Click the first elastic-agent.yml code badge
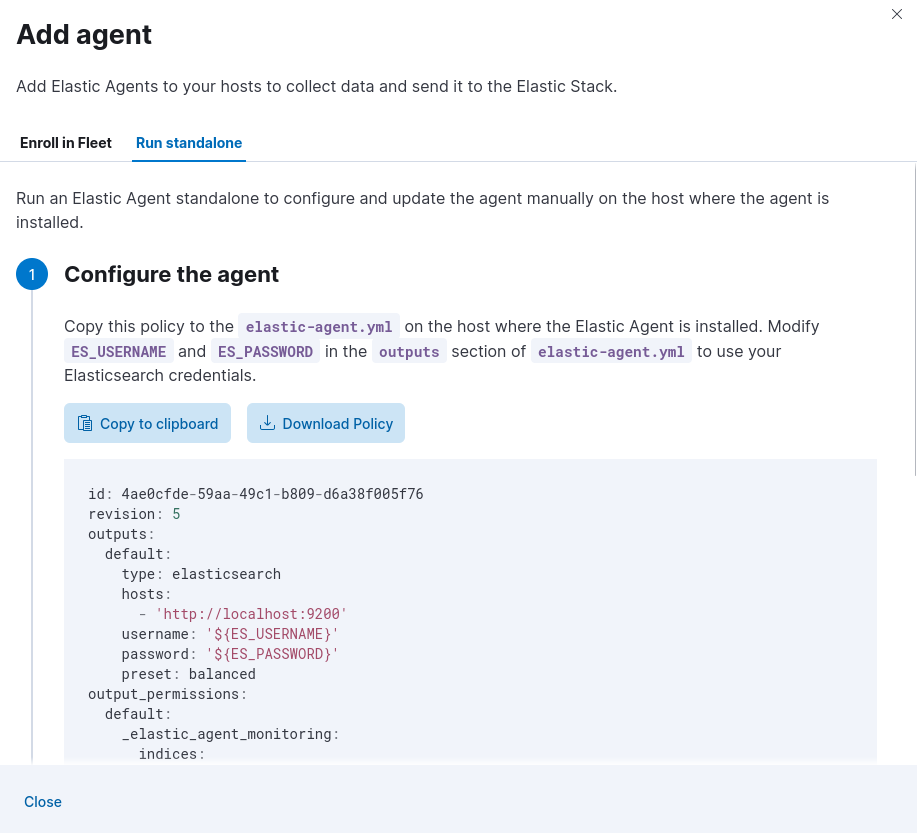917x833 pixels. click(319, 326)
